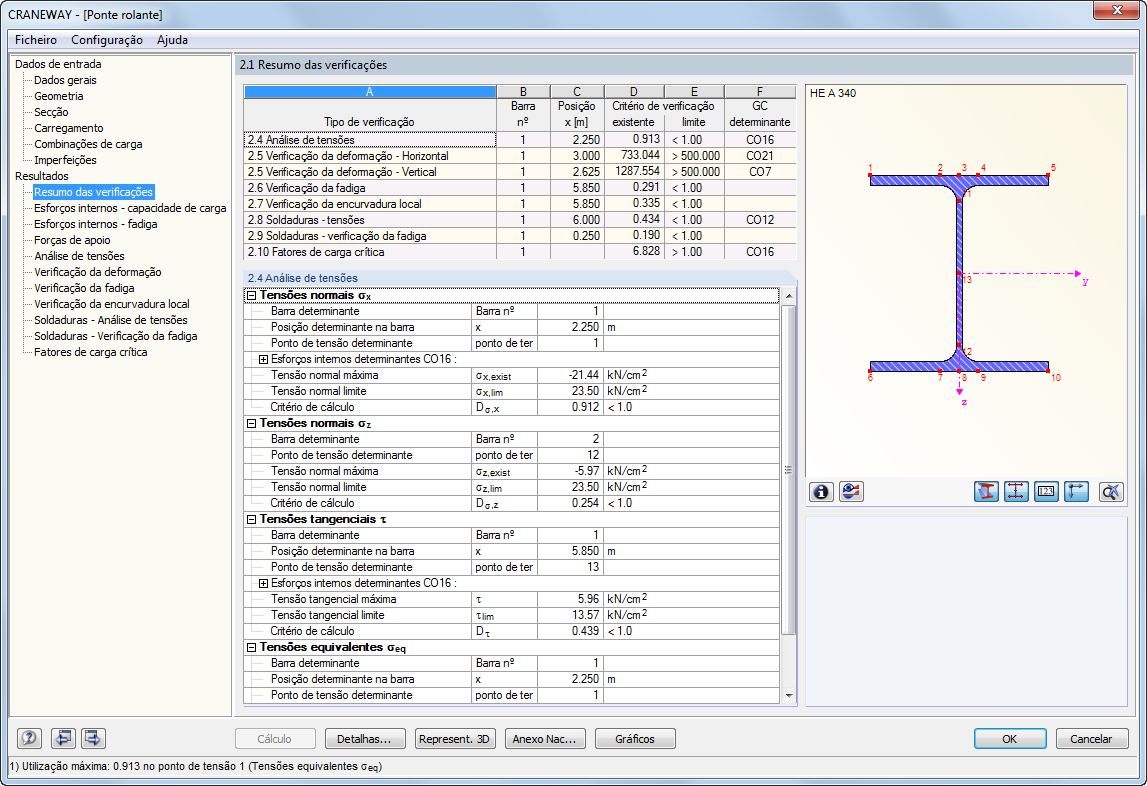Toggle the section dimensions display

coord(1016,492)
